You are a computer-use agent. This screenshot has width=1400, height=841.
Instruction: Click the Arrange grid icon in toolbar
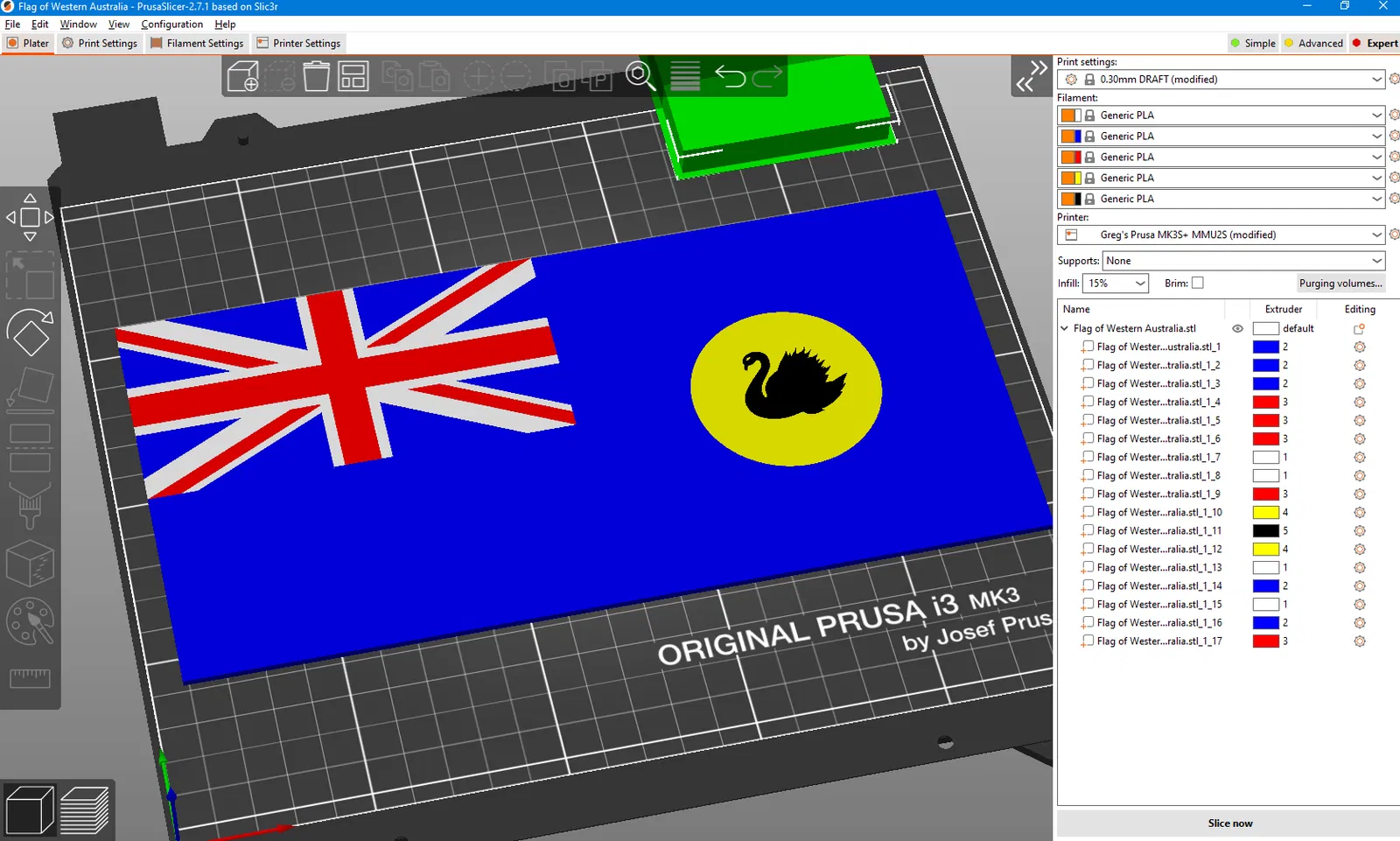click(x=353, y=77)
